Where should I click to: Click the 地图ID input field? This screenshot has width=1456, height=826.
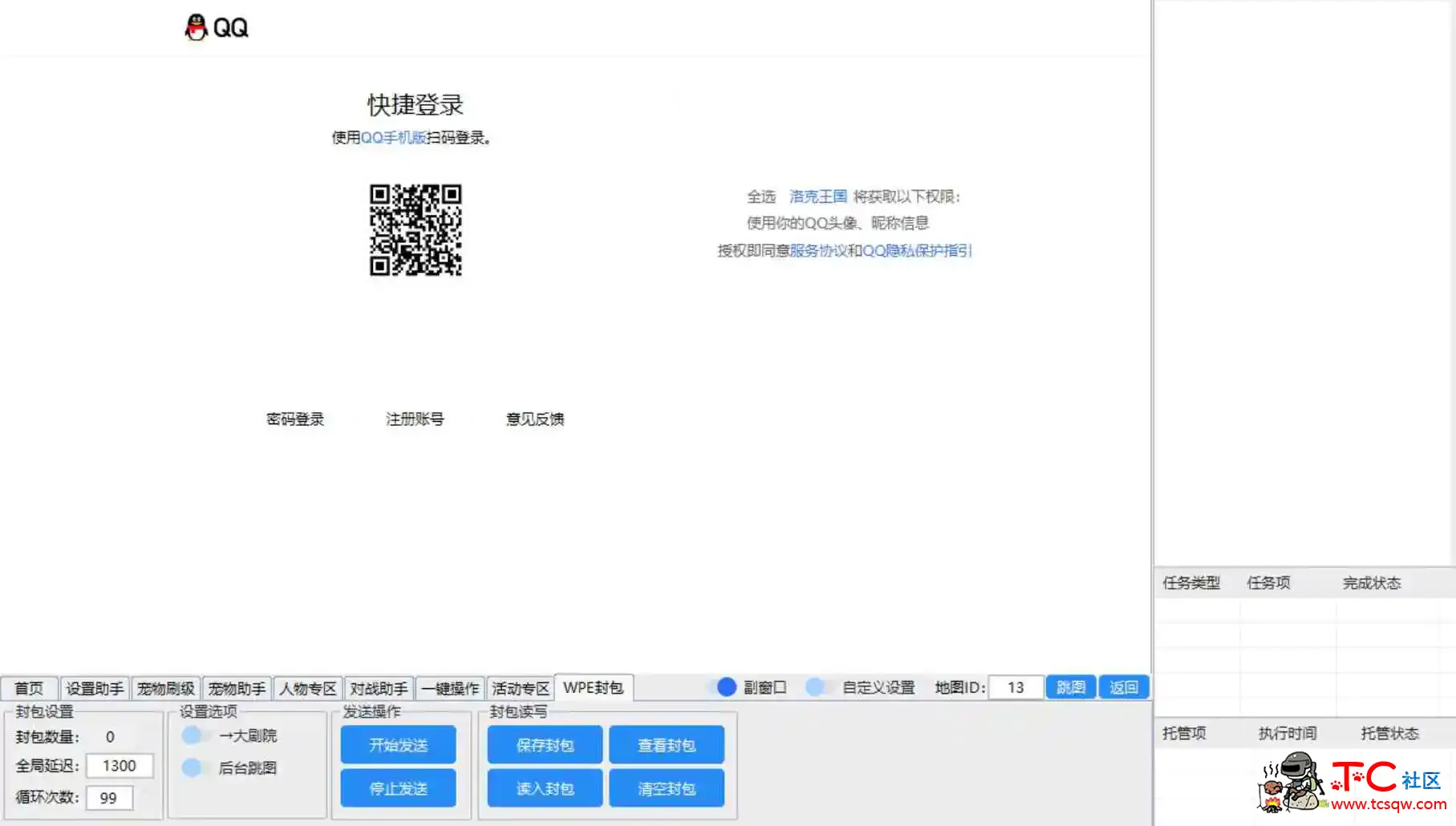tap(1016, 687)
